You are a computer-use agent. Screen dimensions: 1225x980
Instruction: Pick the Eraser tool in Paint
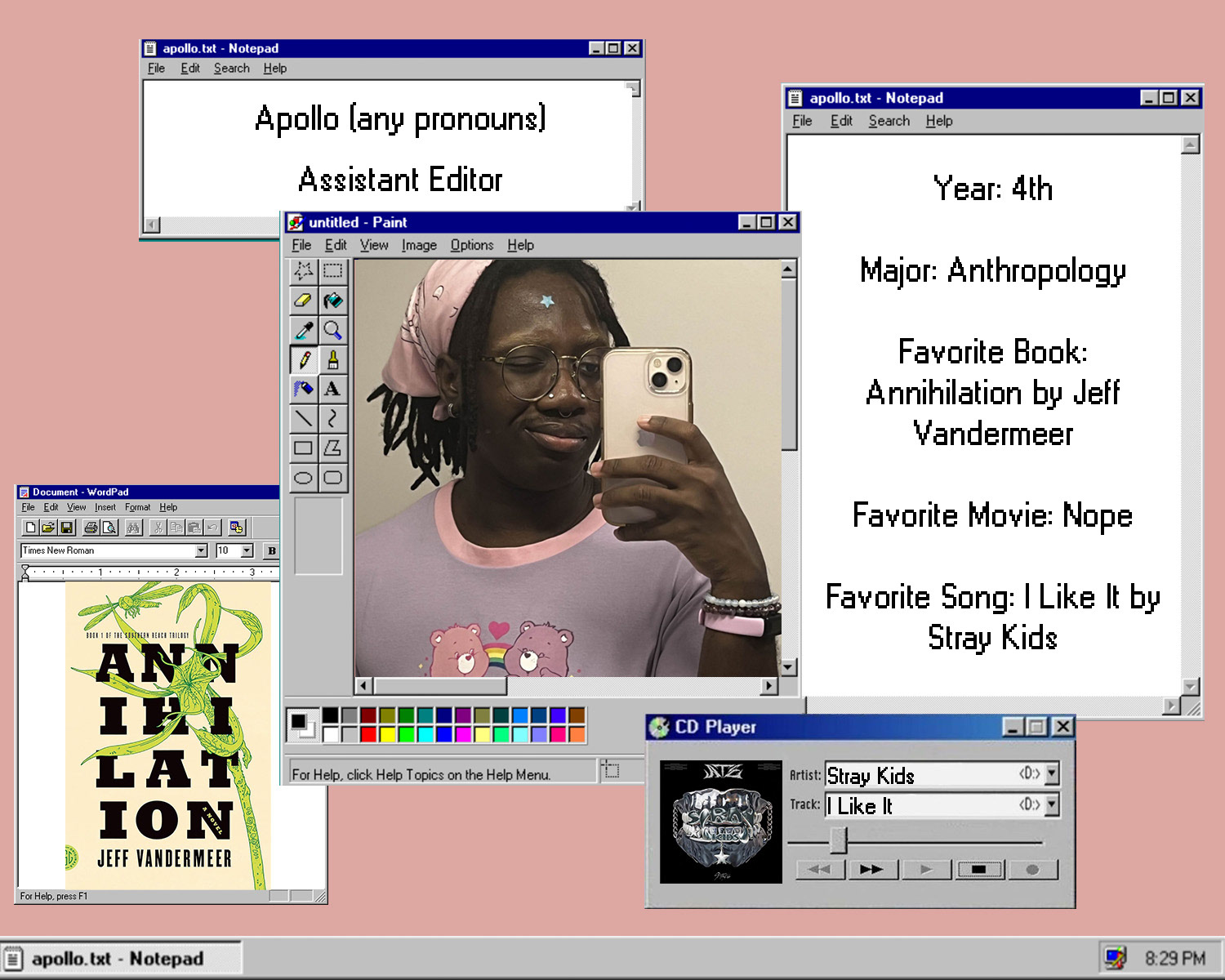(x=303, y=301)
